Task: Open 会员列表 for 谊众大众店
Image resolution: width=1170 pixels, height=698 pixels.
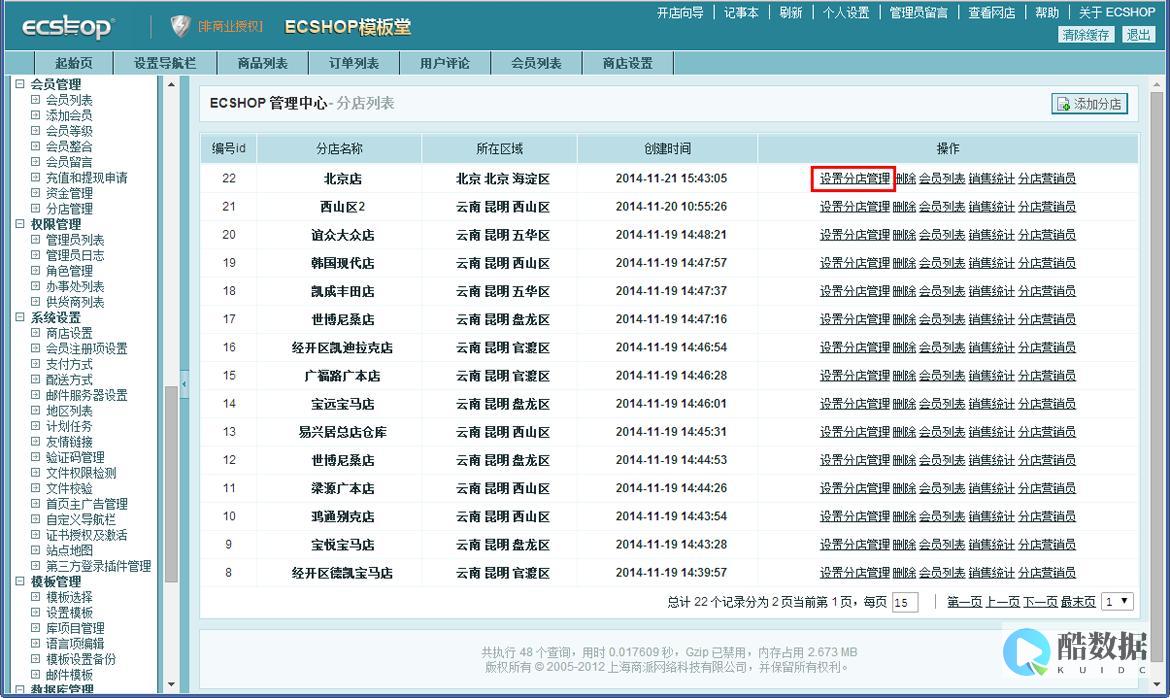Action: 942,235
